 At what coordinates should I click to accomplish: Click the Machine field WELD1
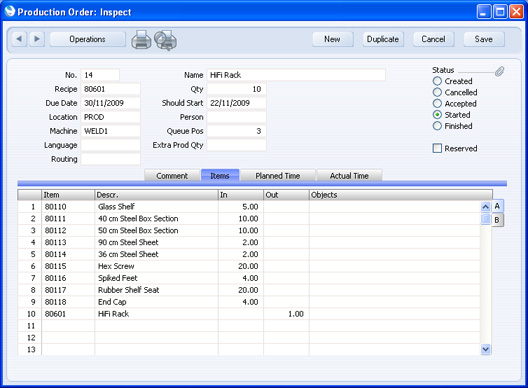(110, 131)
